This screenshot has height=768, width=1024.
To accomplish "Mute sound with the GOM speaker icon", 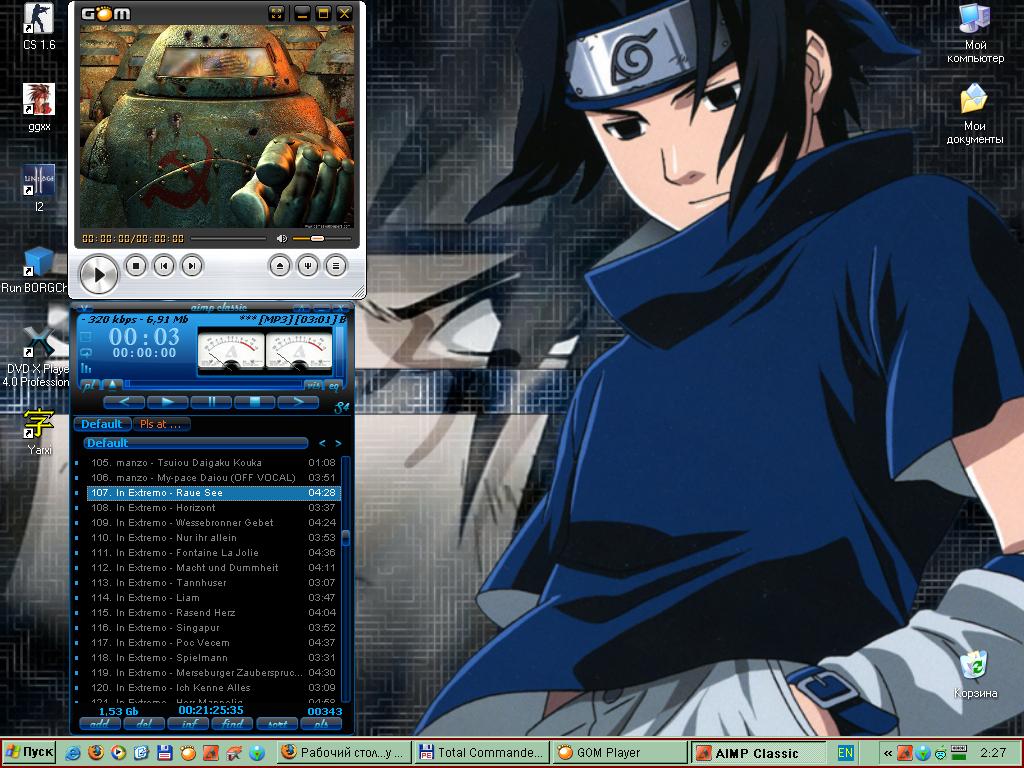I will tap(281, 238).
